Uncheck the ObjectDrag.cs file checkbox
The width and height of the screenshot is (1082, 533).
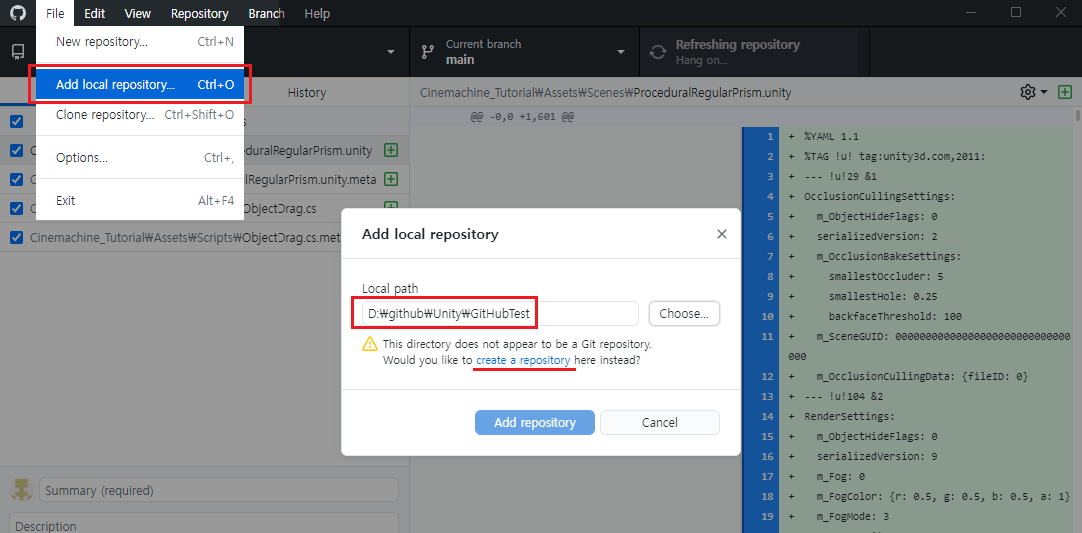tap(17, 209)
